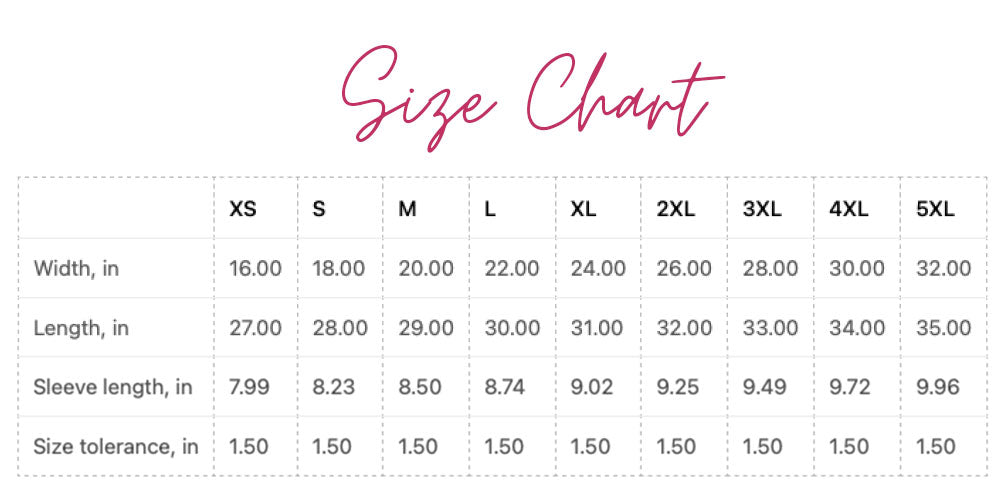Viewport: 1005px width, 500px height.
Task: Click the S length value 28.00
Action: point(340,328)
